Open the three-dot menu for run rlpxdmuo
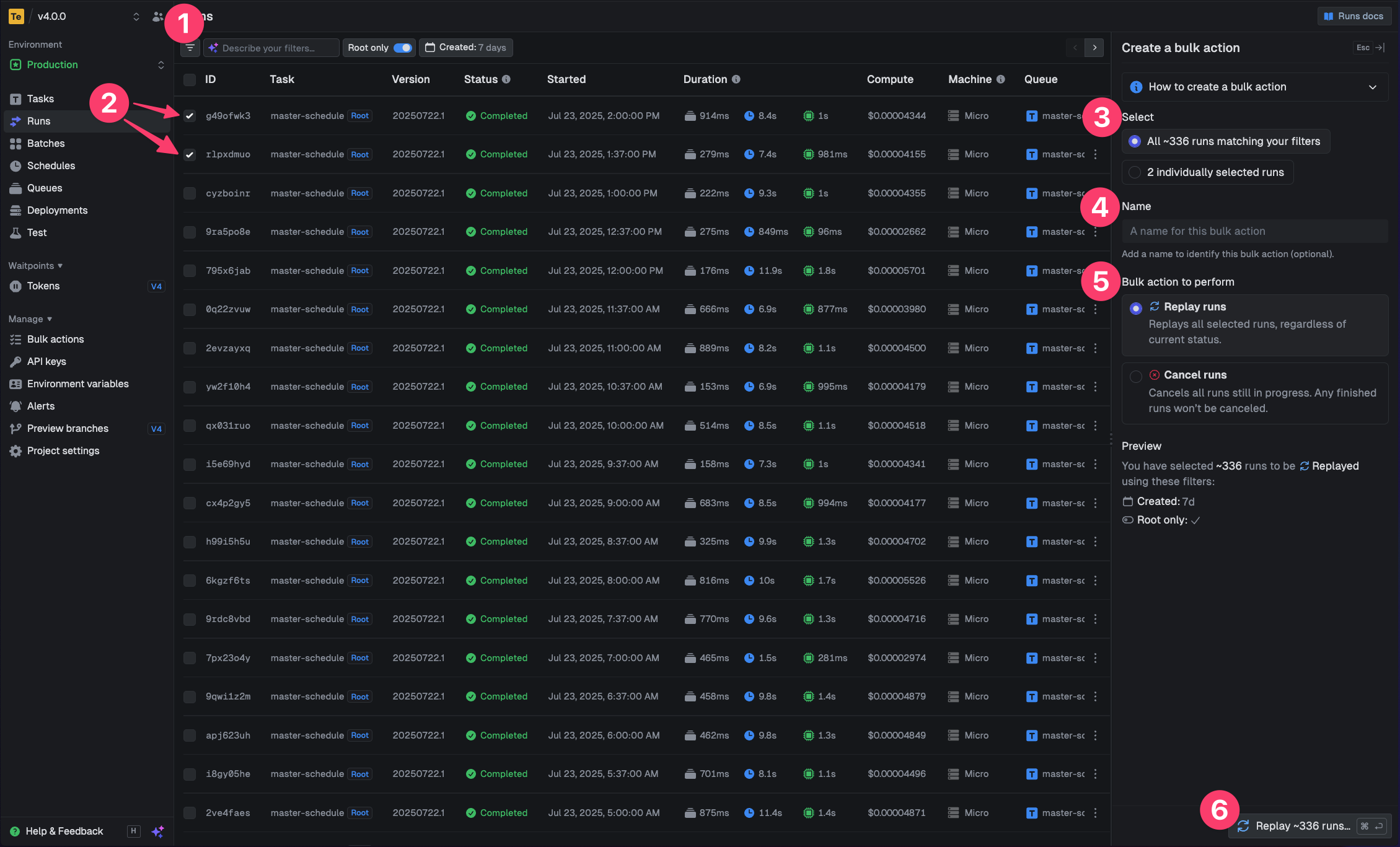This screenshot has height=847, width=1400. 1095,154
